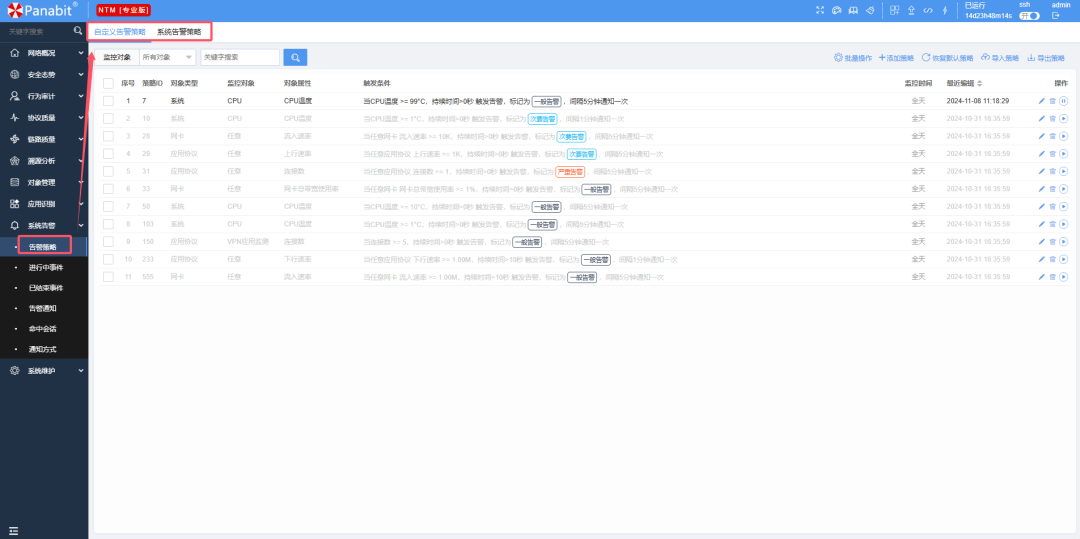This screenshot has height=539, width=1080.
Task: Edit the policy with ID 33
Action: (1041, 189)
